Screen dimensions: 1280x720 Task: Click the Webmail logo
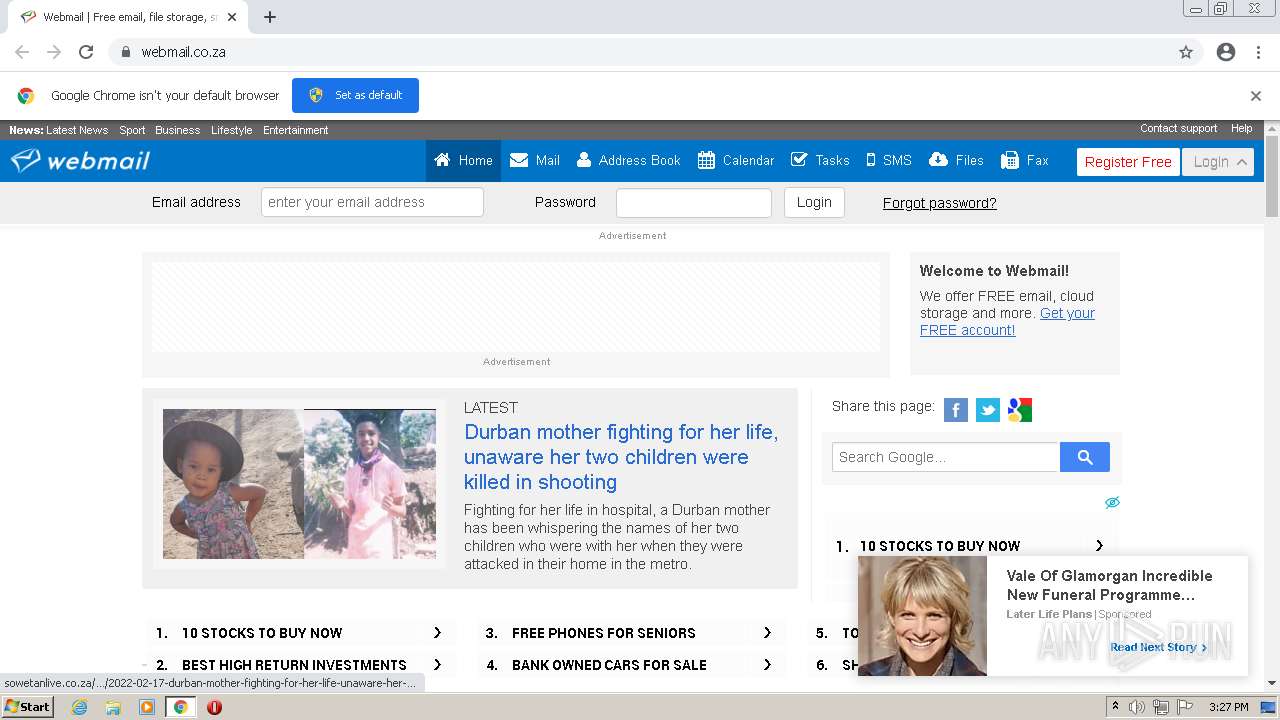pos(81,161)
